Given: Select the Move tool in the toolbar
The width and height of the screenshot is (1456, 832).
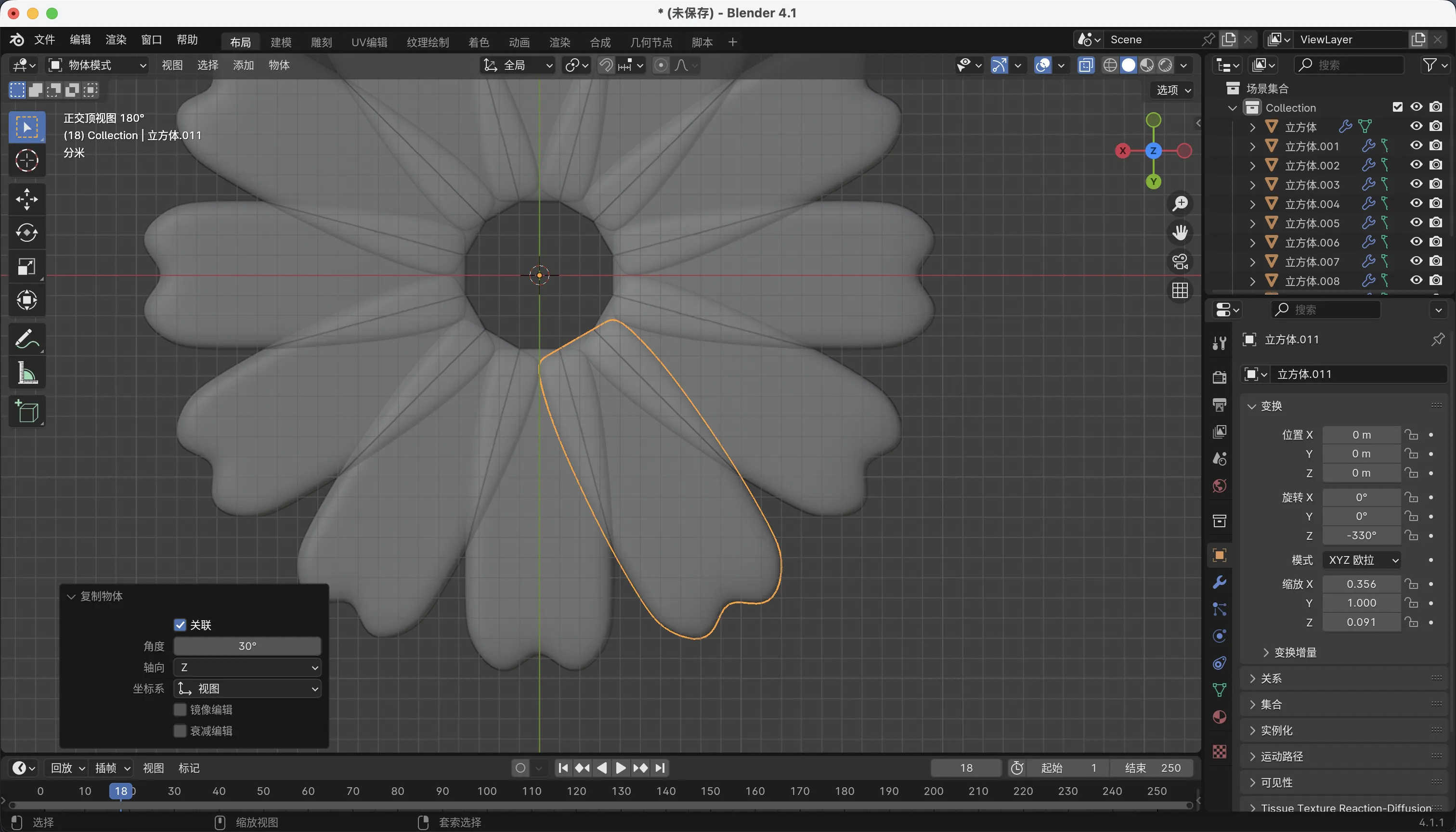Looking at the screenshot, I should [26, 199].
